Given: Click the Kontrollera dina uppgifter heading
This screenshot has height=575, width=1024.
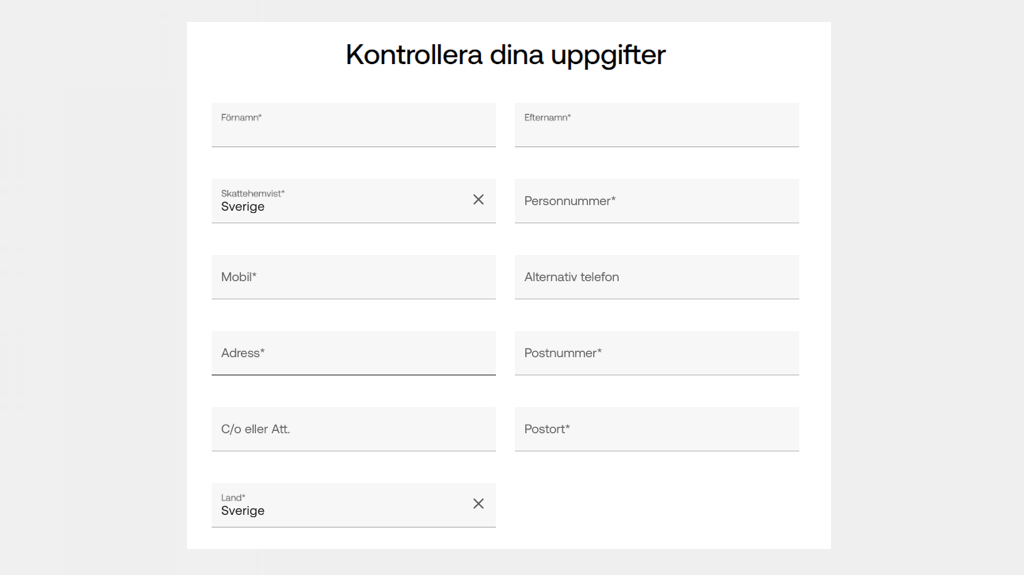Looking at the screenshot, I should [x=505, y=54].
